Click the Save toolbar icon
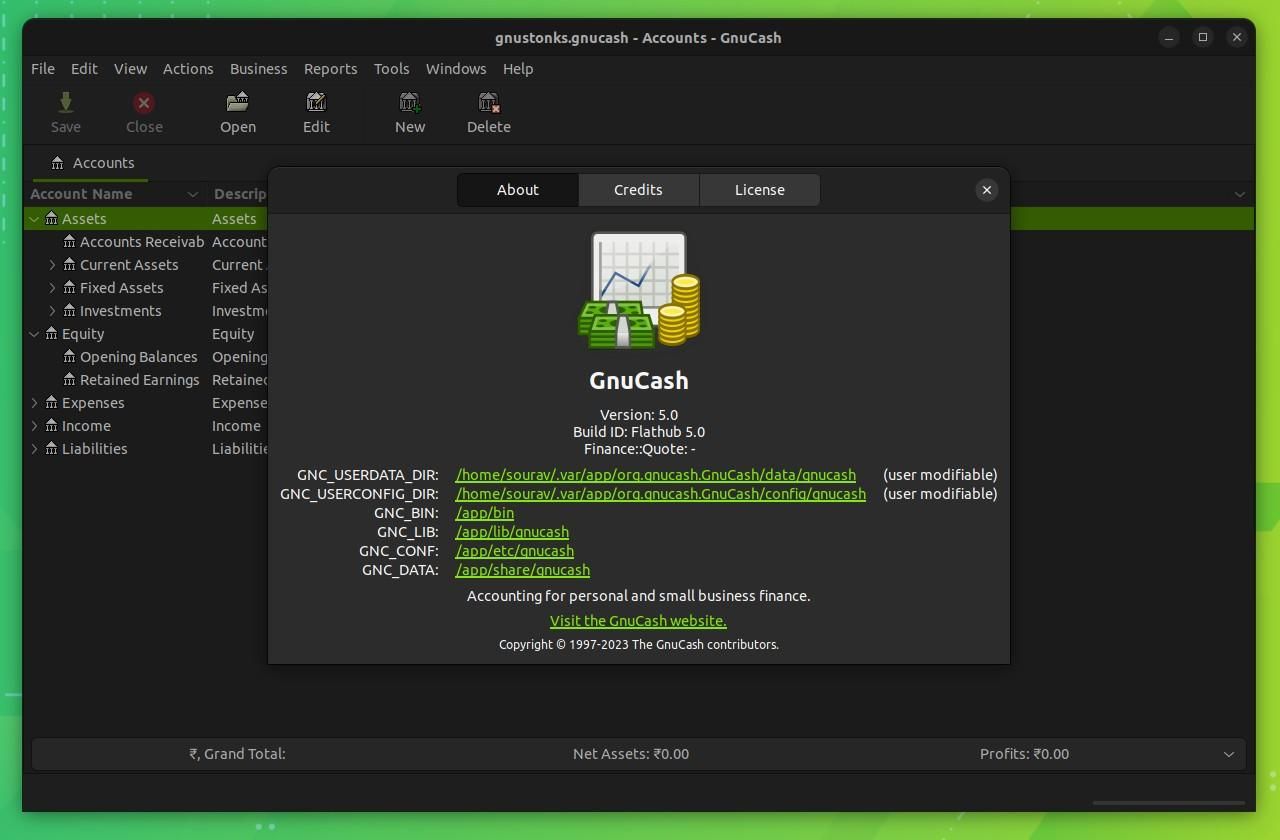 (x=65, y=110)
